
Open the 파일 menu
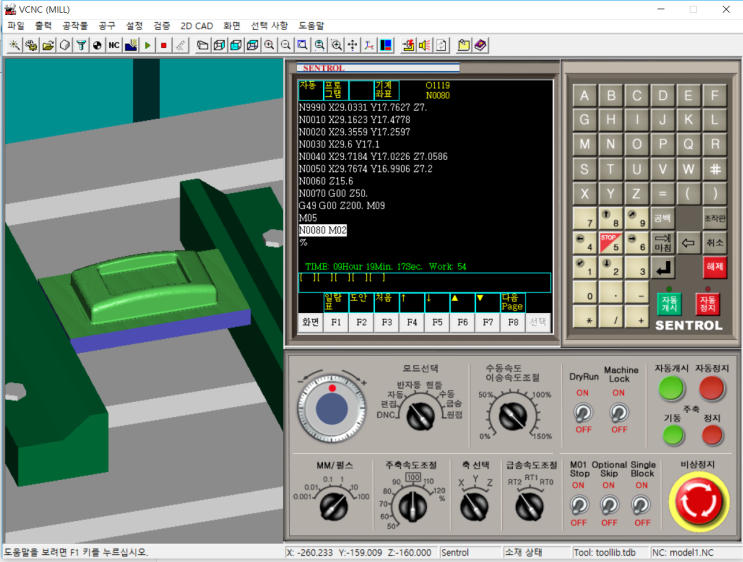point(16,25)
